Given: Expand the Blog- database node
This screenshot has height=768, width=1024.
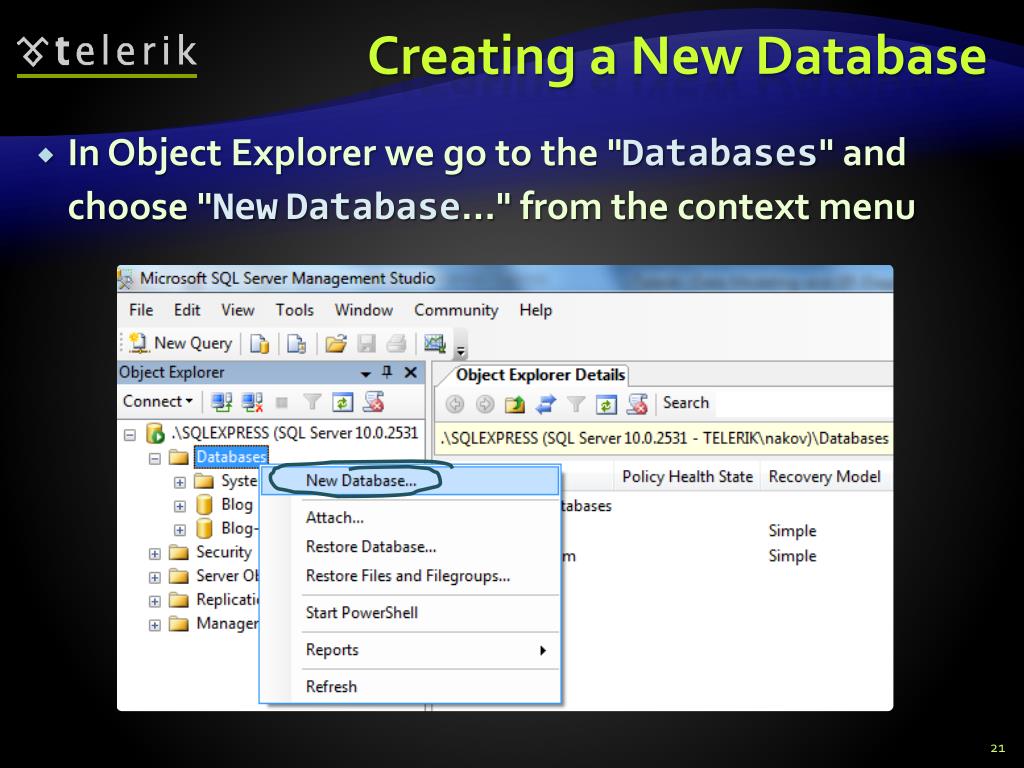Looking at the screenshot, I should click(x=180, y=530).
